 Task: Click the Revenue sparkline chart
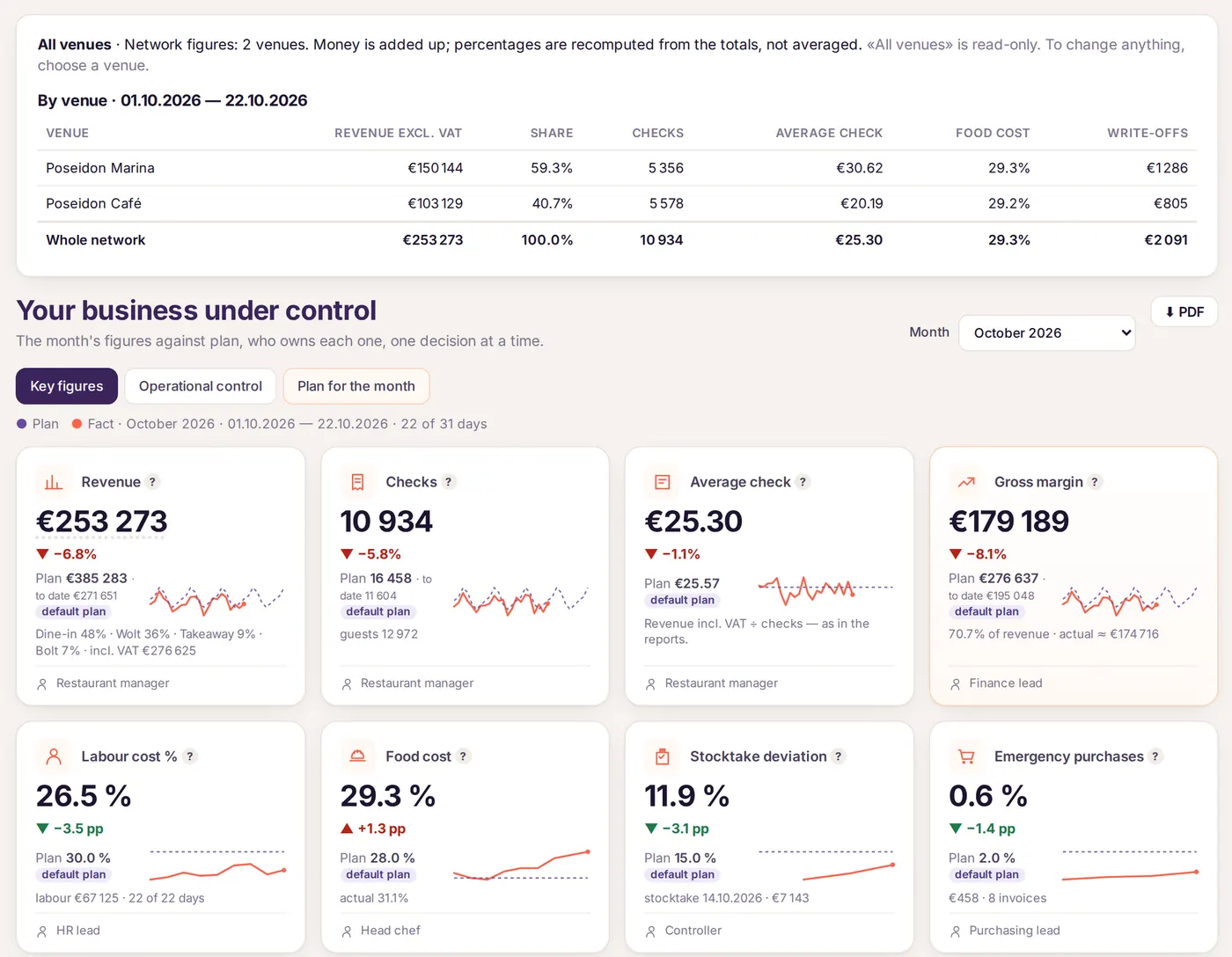[x=217, y=600]
